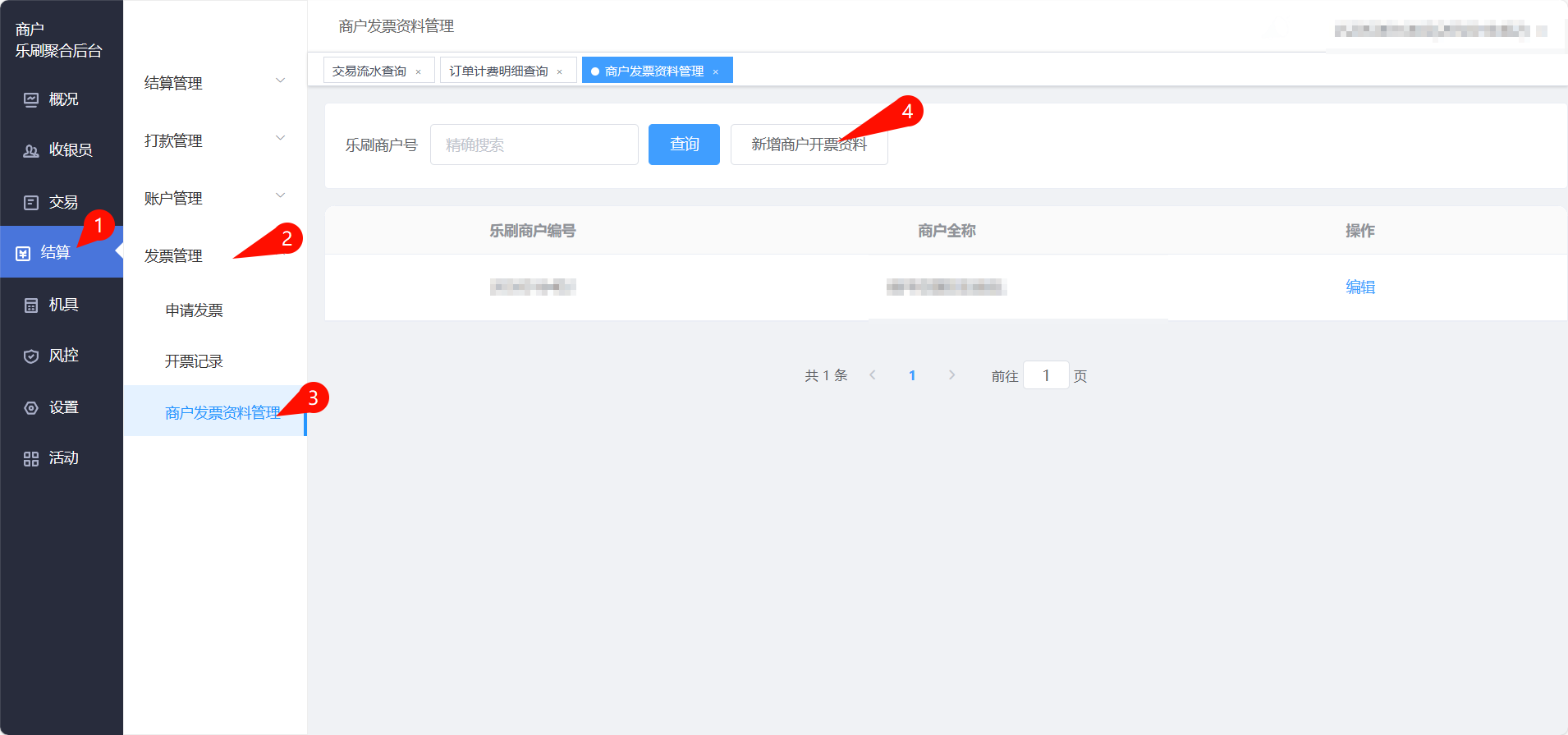Click the 编辑 link in table row
Screen dimensions: 1568x735
tap(1359, 287)
